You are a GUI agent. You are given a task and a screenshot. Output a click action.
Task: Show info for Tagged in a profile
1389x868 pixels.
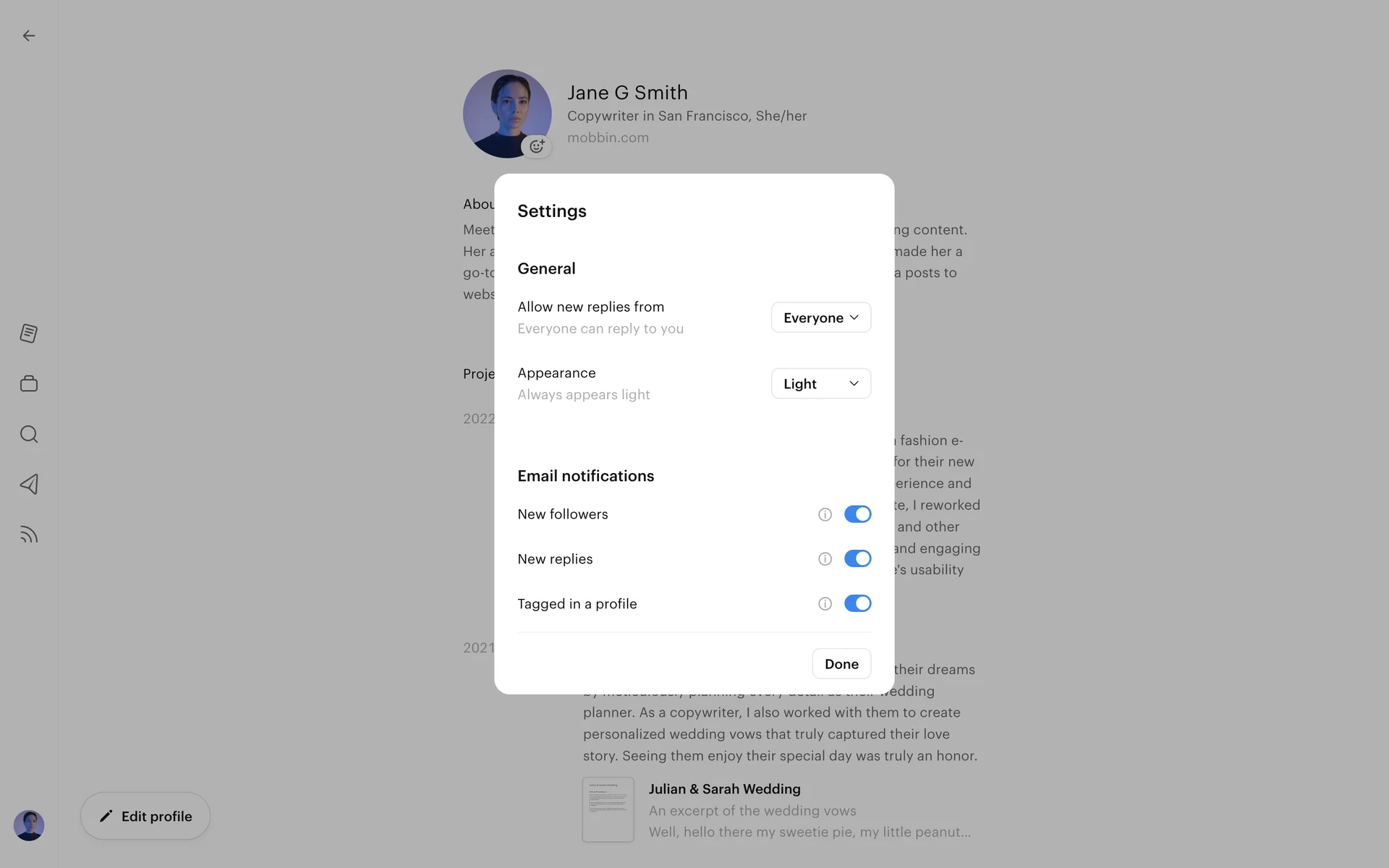click(x=825, y=604)
